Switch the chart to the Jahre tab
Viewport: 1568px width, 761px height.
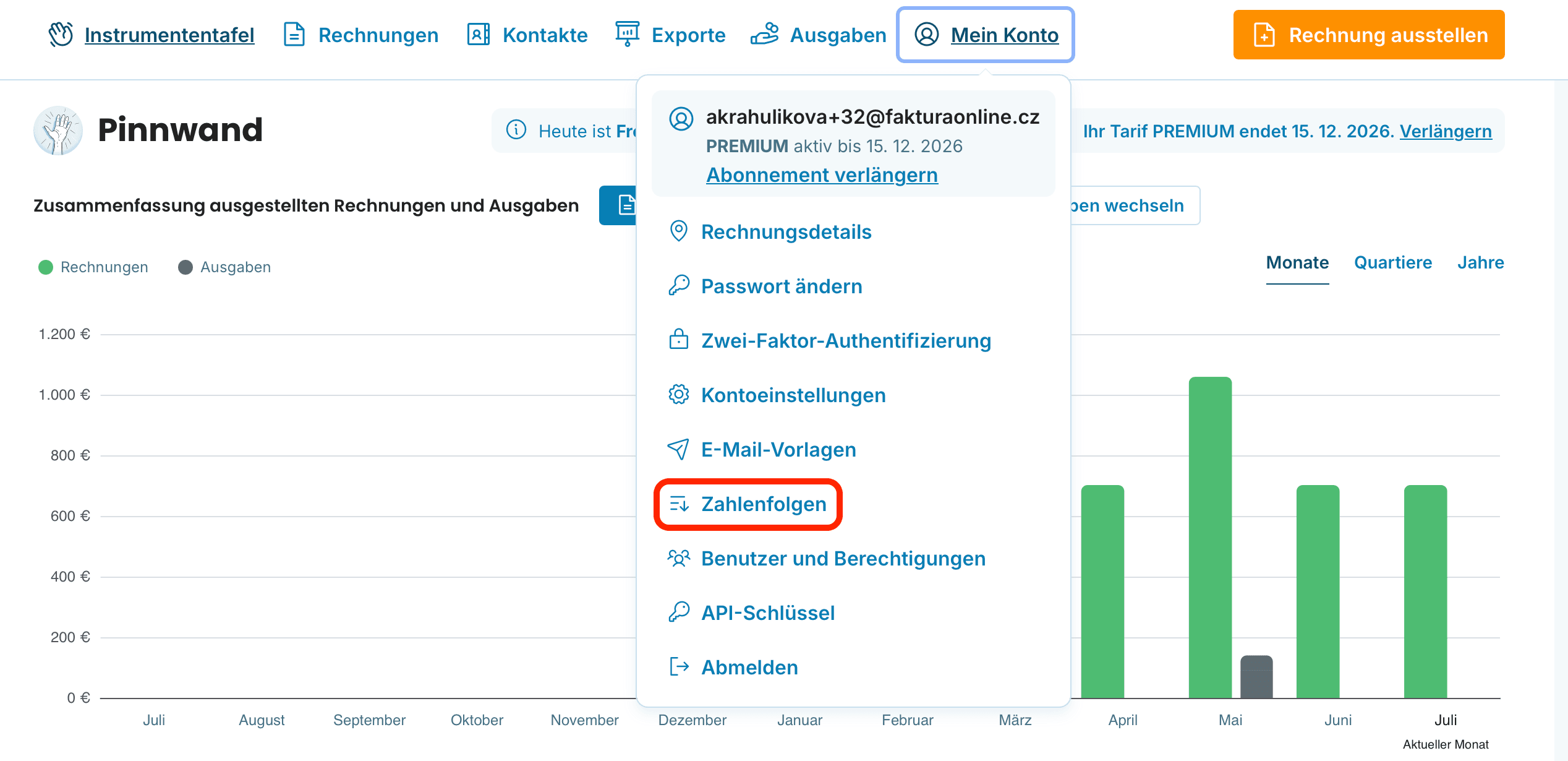click(x=1480, y=262)
